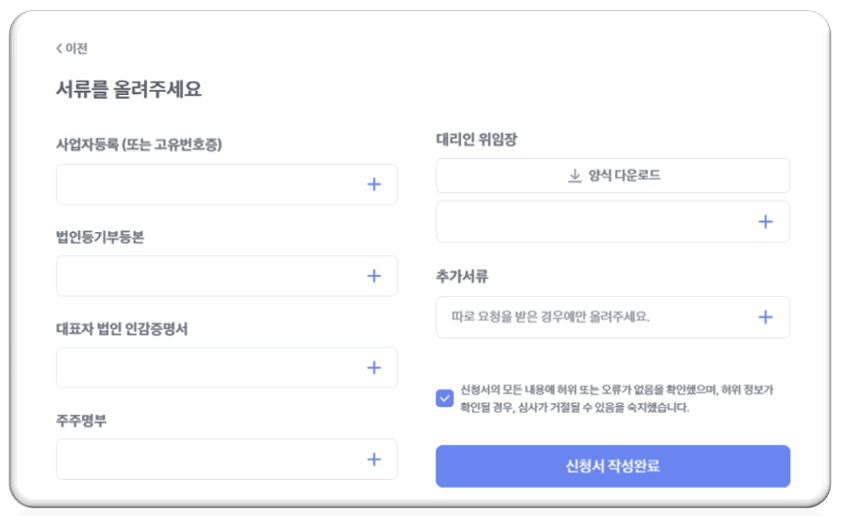Go back via the 이전 link
This screenshot has width=849, height=516.
77,48
